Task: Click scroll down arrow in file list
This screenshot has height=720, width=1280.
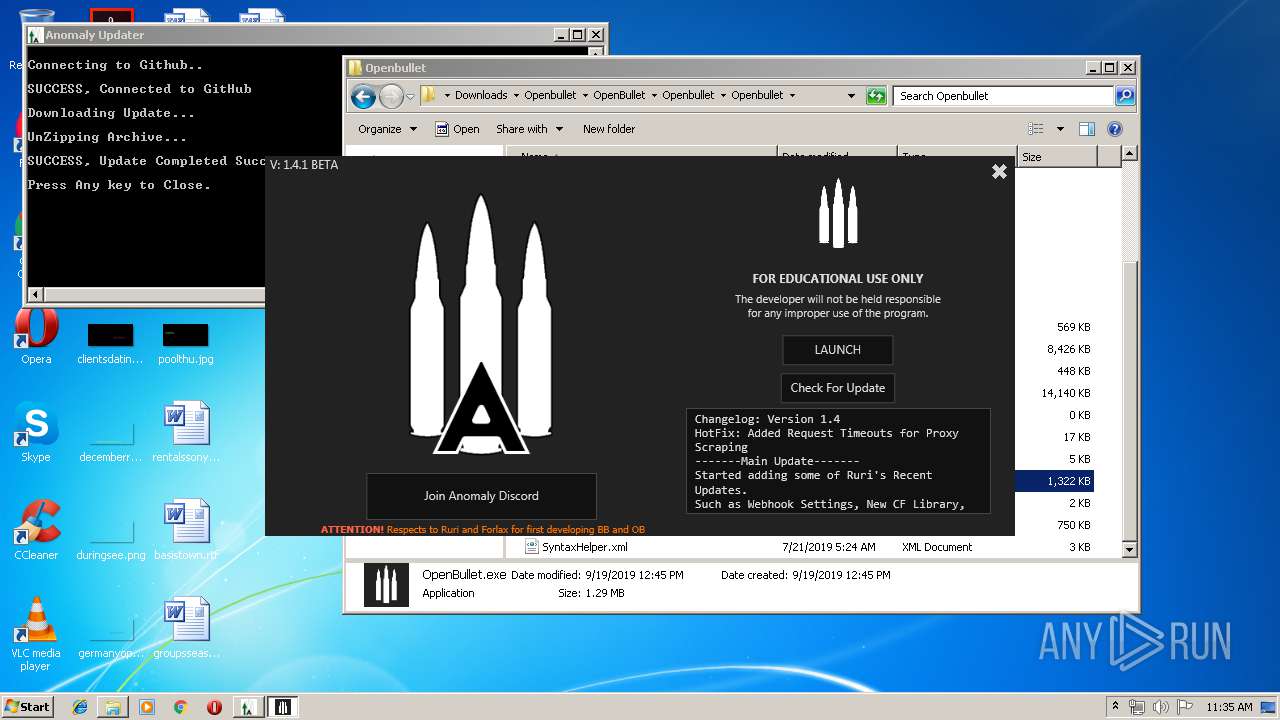Action: click(x=1129, y=549)
